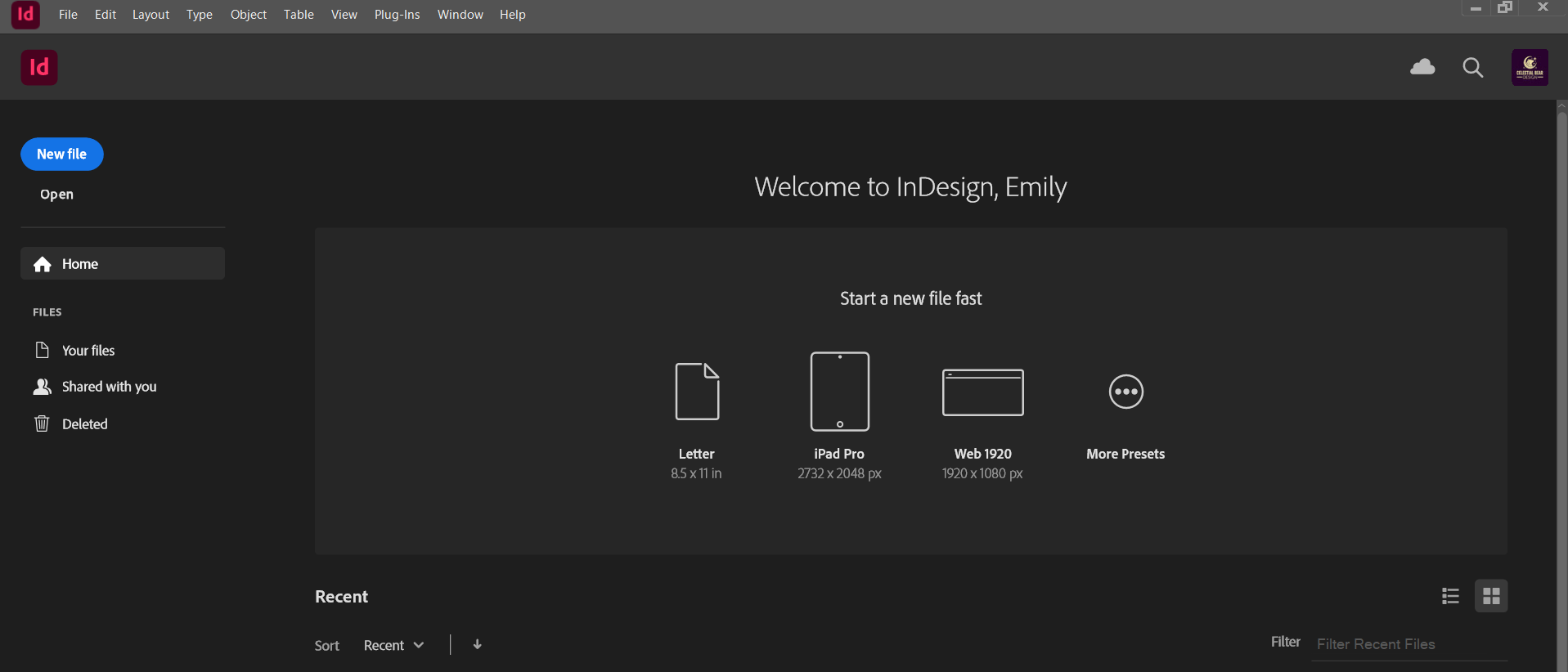
Task: Restore down the InDesign window
Action: 1505,7
